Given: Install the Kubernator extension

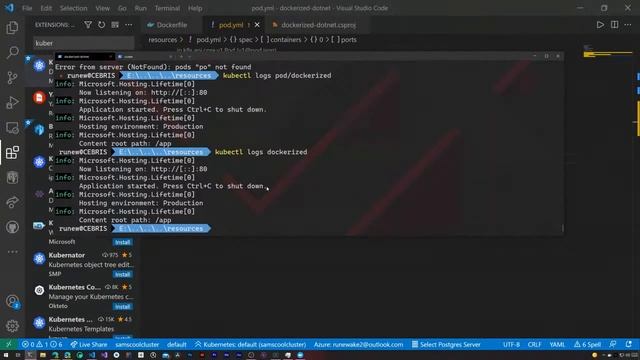Looking at the screenshot, I should click(122, 274).
